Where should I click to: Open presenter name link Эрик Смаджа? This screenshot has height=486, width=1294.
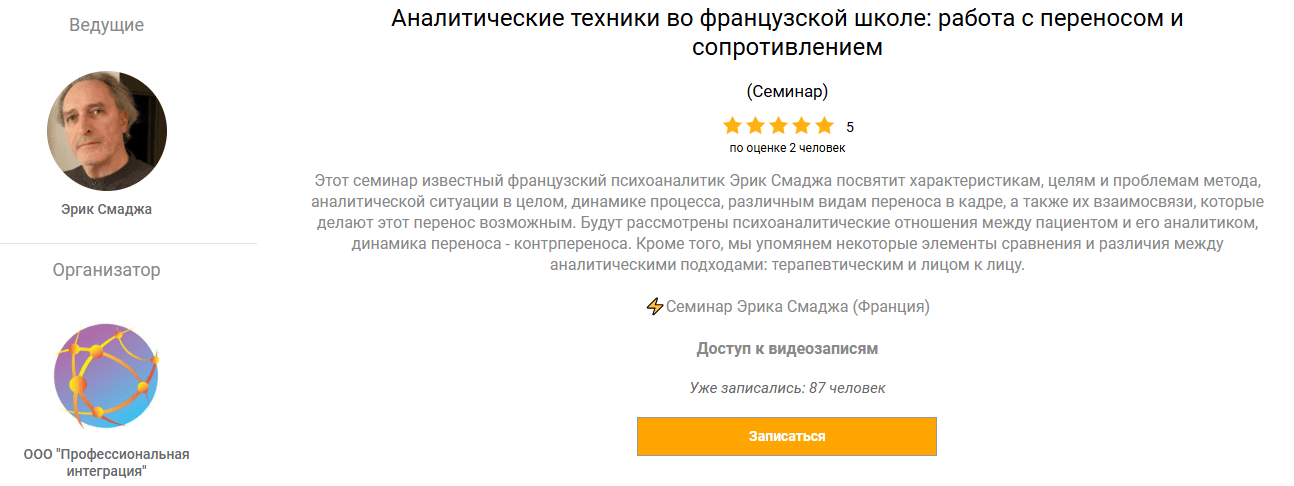[x=106, y=210]
